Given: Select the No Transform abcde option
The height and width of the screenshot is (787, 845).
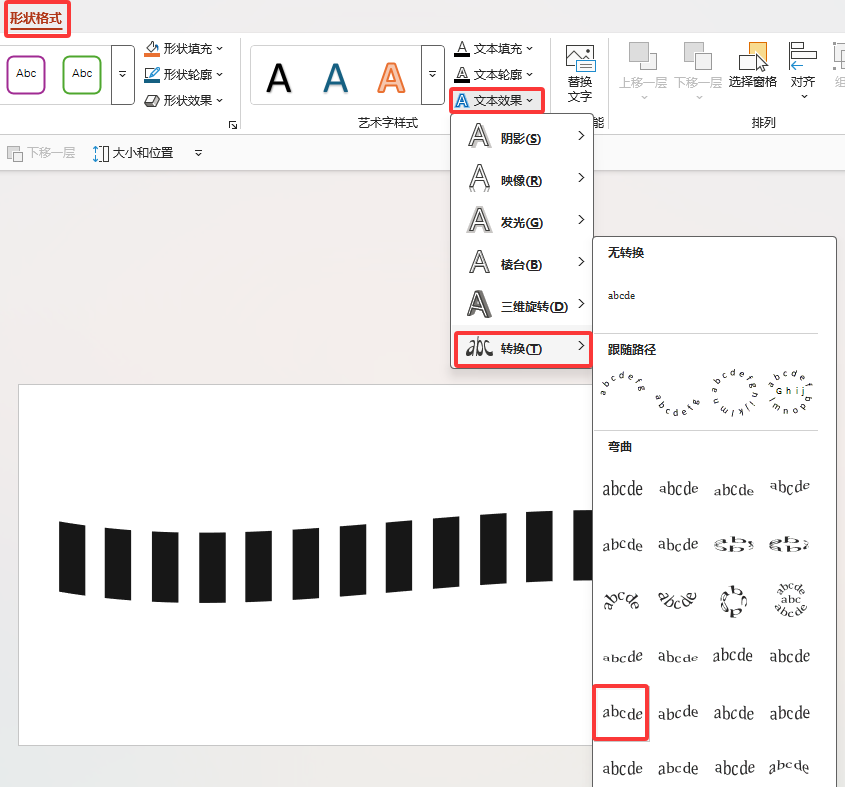Looking at the screenshot, I should pos(621,296).
